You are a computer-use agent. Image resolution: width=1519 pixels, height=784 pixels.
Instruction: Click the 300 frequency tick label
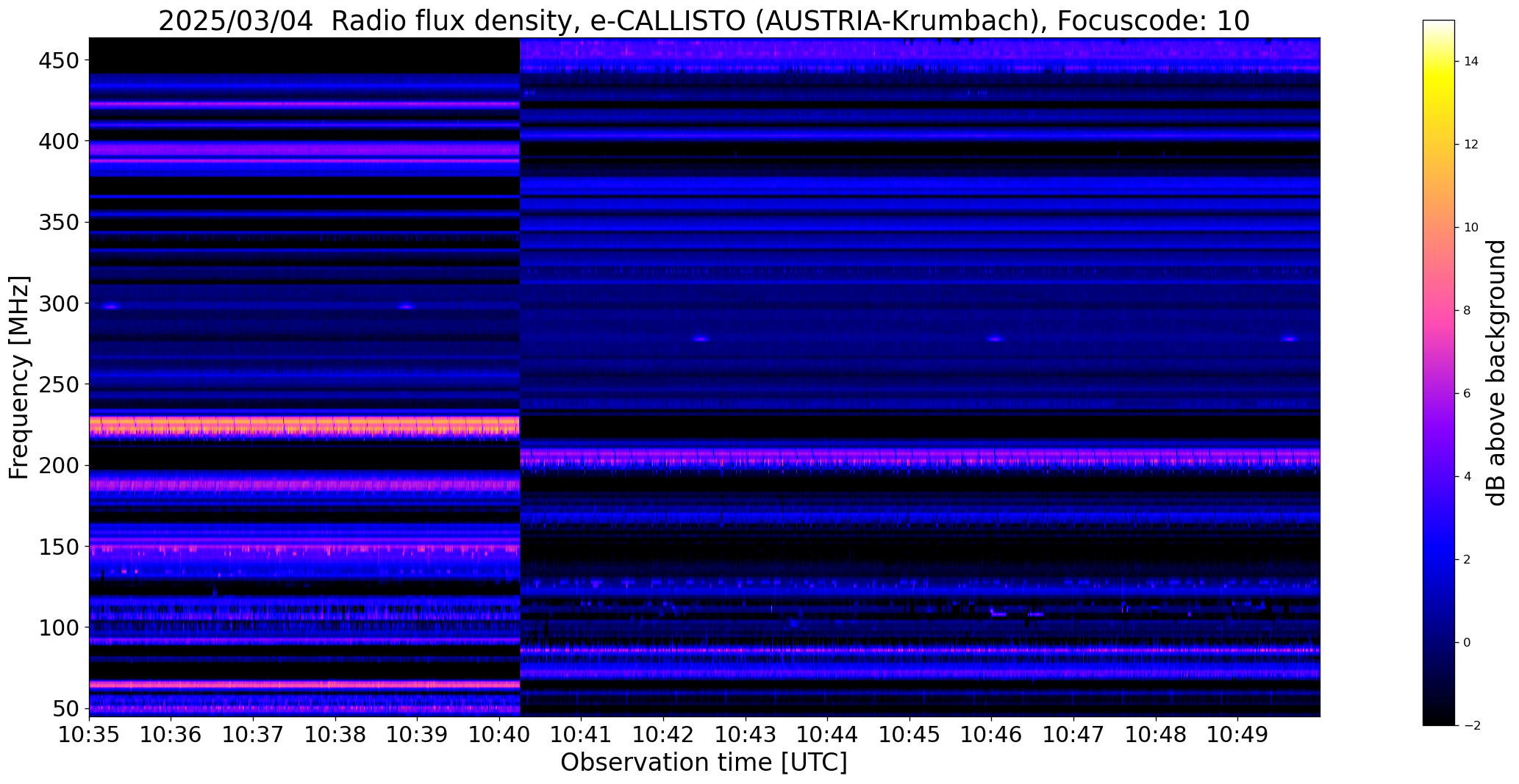coord(60,303)
